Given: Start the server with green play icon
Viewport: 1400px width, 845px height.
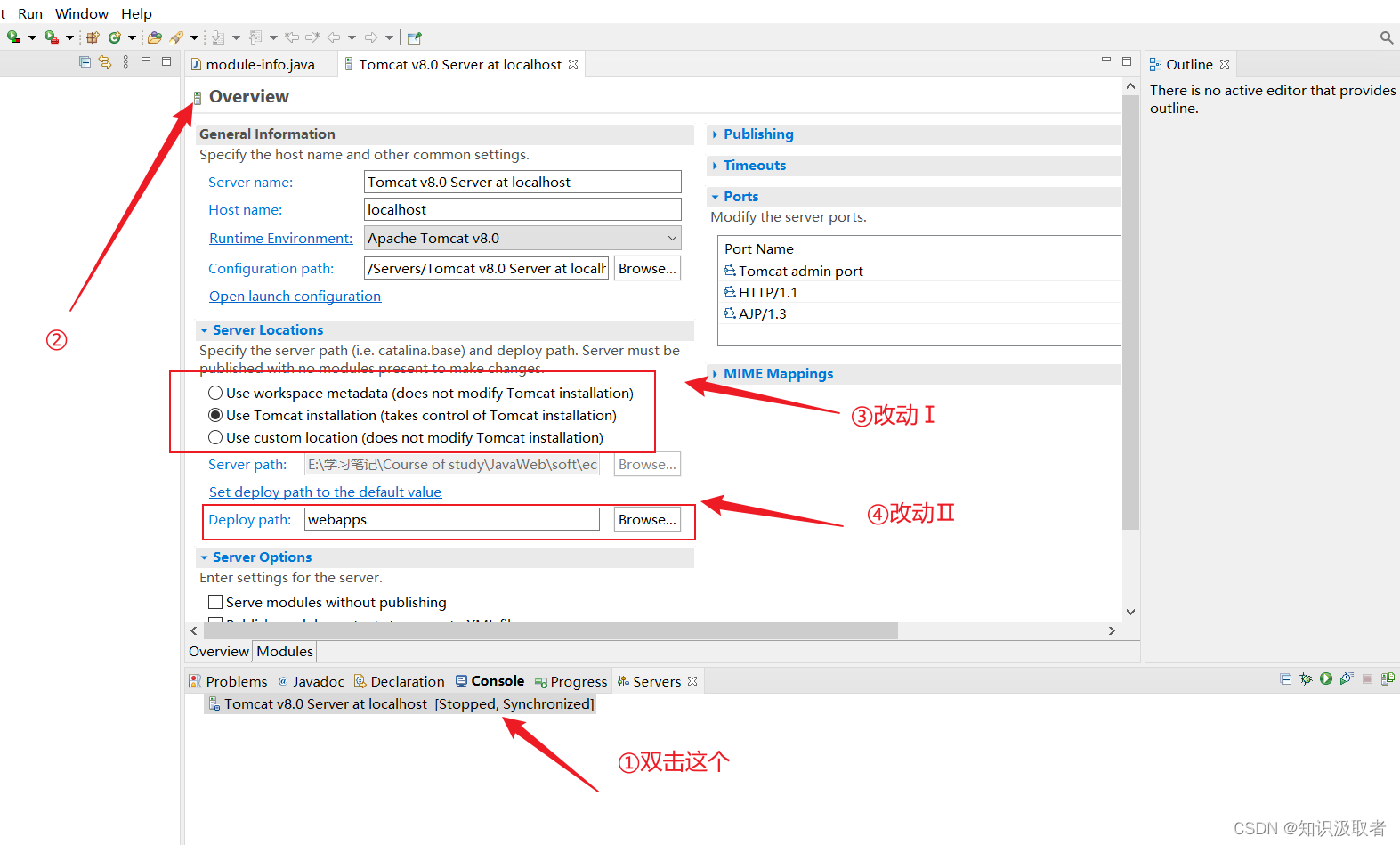Looking at the screenshot, I should pos(1326,678).
